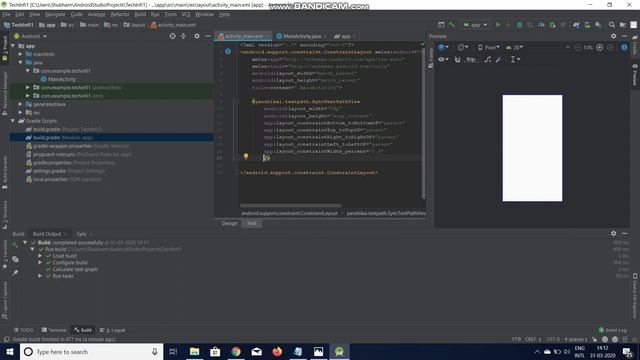This screenshot has width=640, height=360.
Task: Toggle the blue warnings info icon in Preview
Action: coord(624,47)
